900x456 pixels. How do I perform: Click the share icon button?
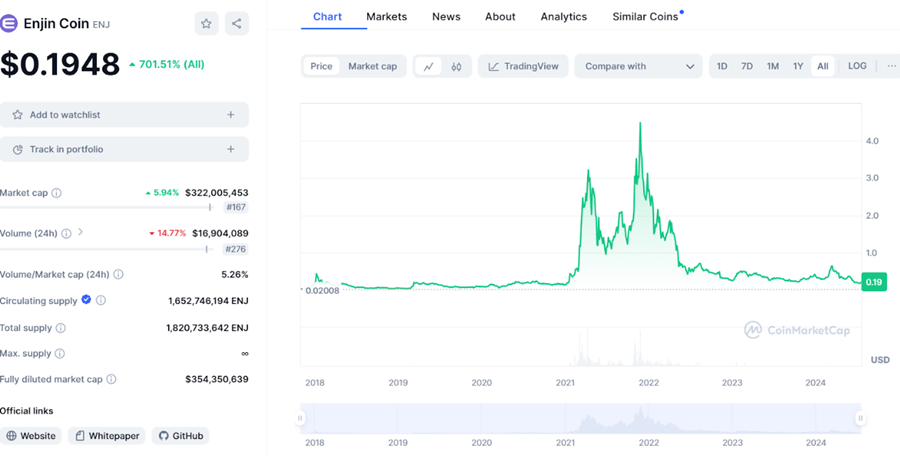pos(236,24)
